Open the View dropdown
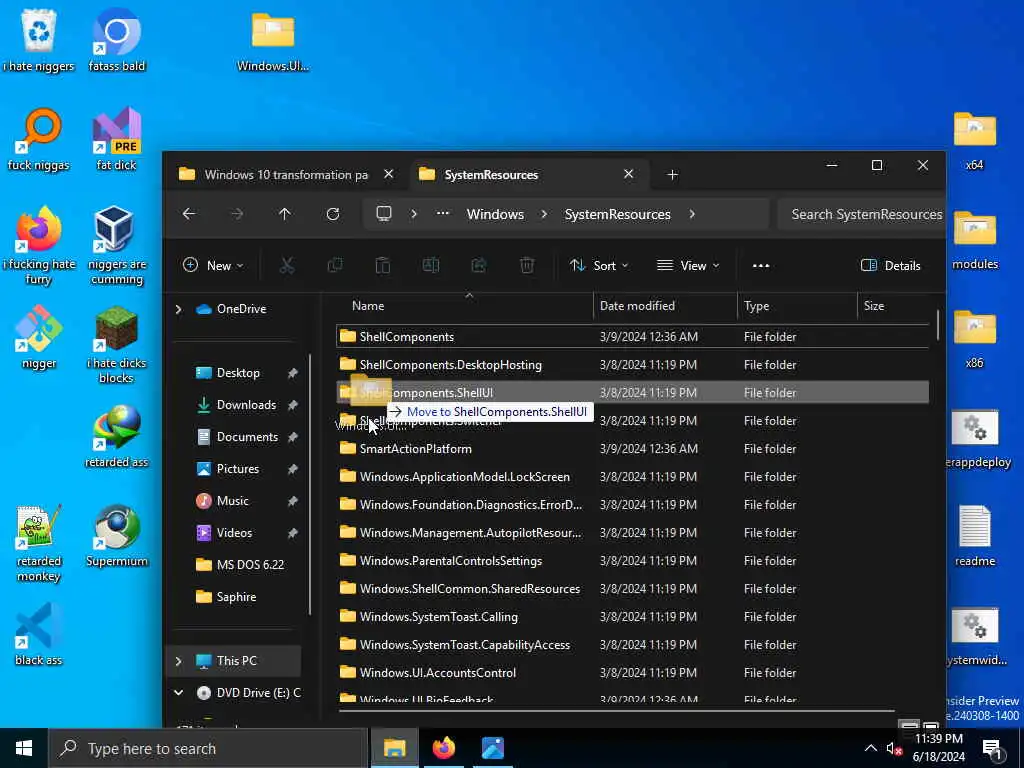 coord(688,265)
